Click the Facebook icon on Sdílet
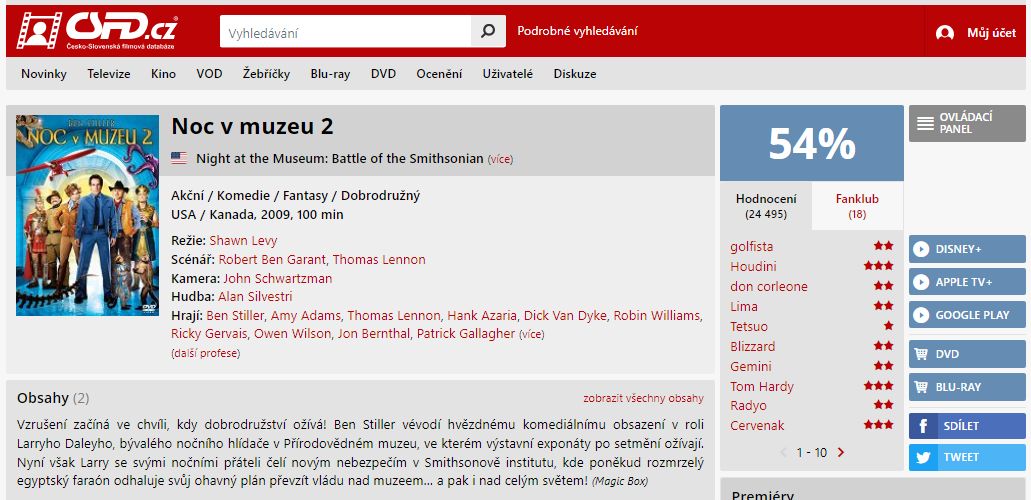Screen dimensions: 1031x500 (x=923, y=426)
